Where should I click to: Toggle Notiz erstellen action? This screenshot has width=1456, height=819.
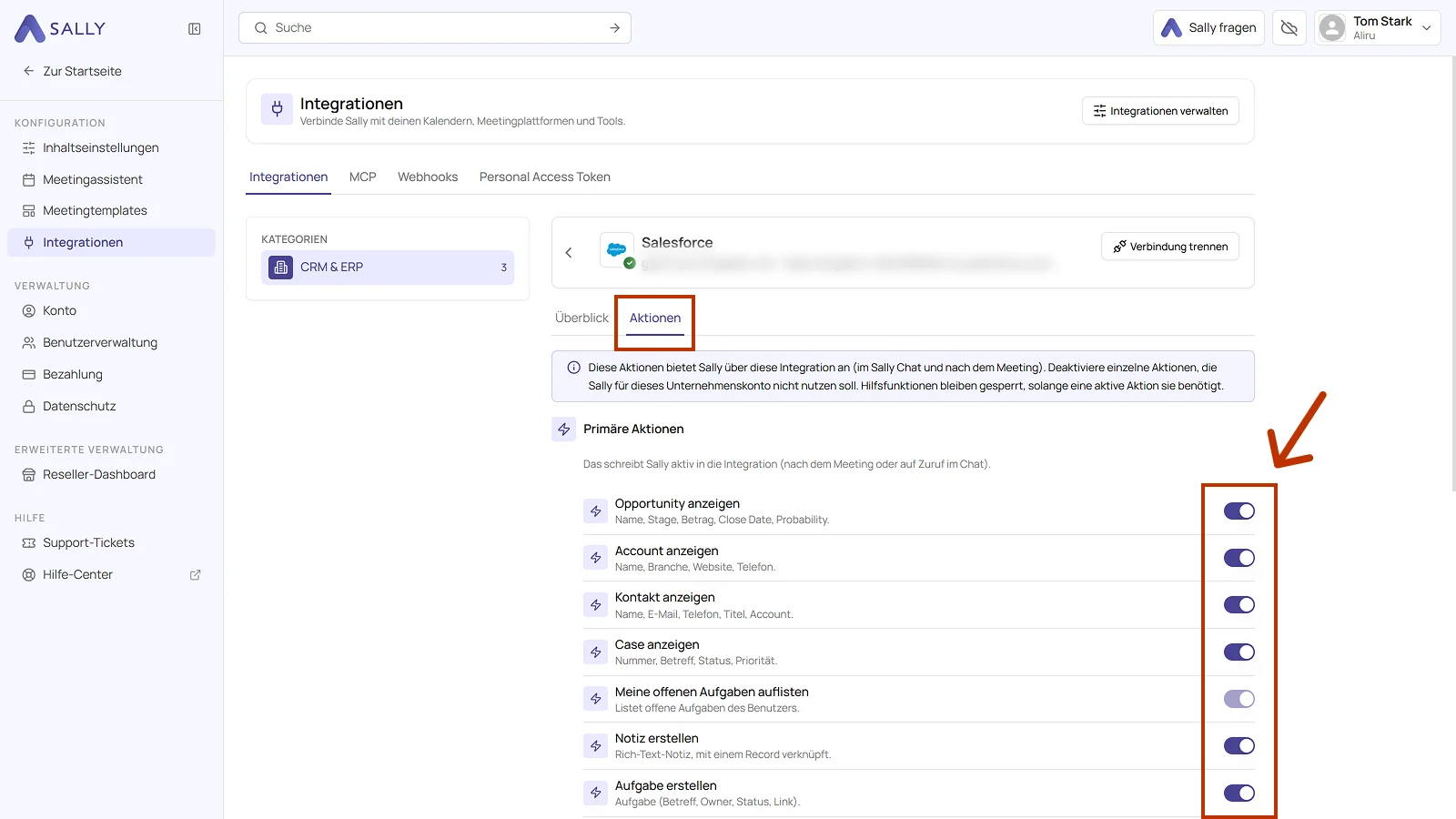(1239, 746)
